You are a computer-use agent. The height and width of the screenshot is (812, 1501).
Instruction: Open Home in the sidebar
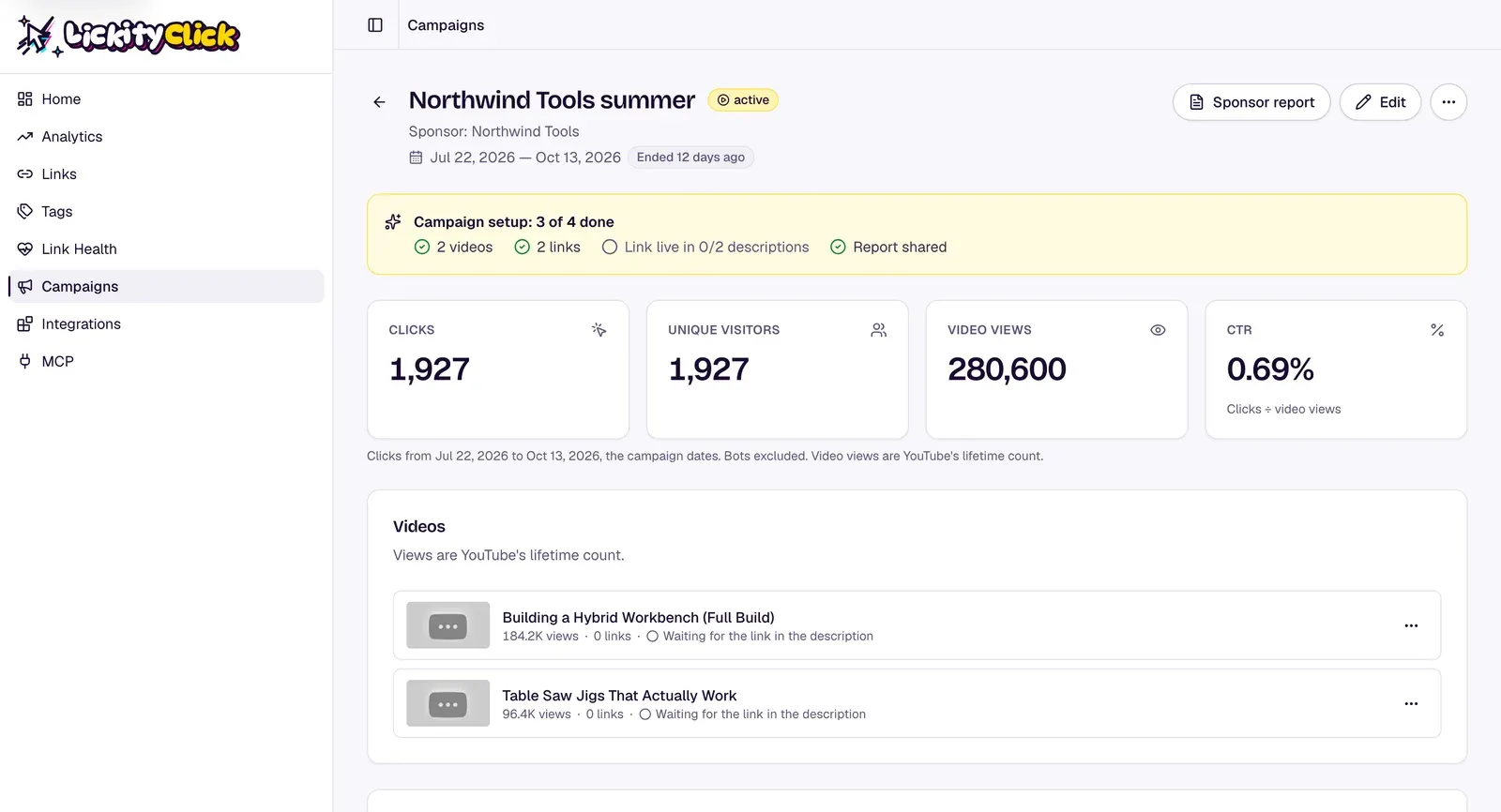166,99
